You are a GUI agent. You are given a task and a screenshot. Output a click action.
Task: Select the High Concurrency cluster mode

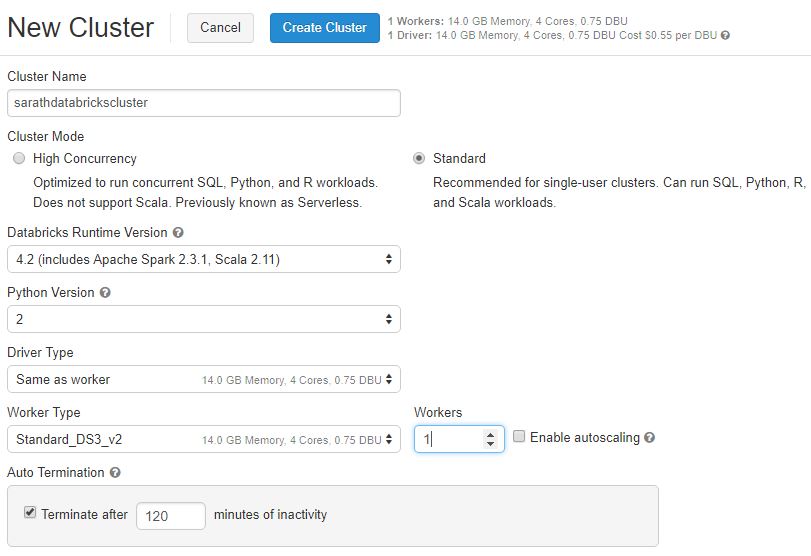[x=19, y=158]
